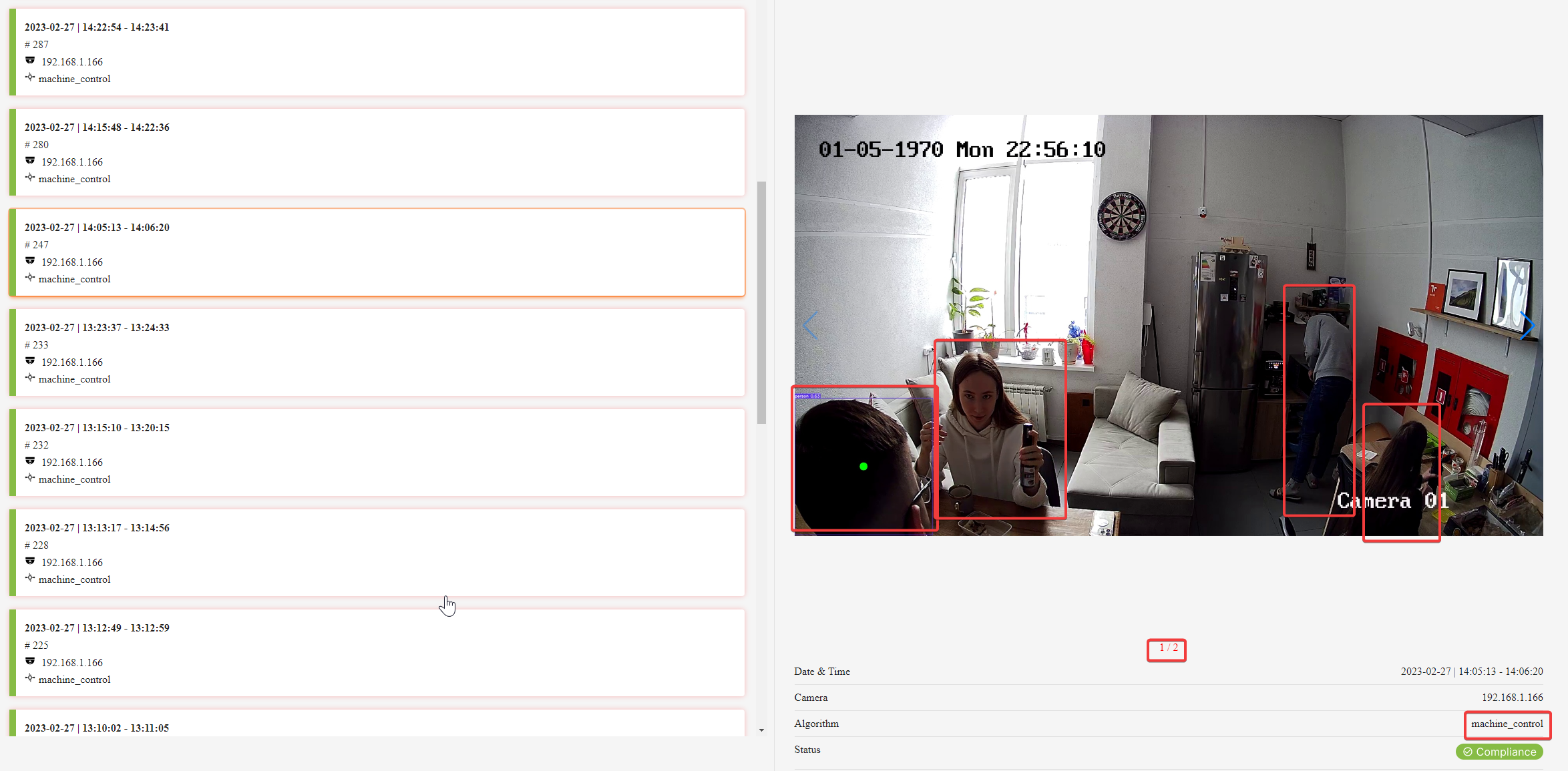This screenshot has width=1568, height=771.
Task: Click the camera icon on event #287
Action: (x=31, y=60)
